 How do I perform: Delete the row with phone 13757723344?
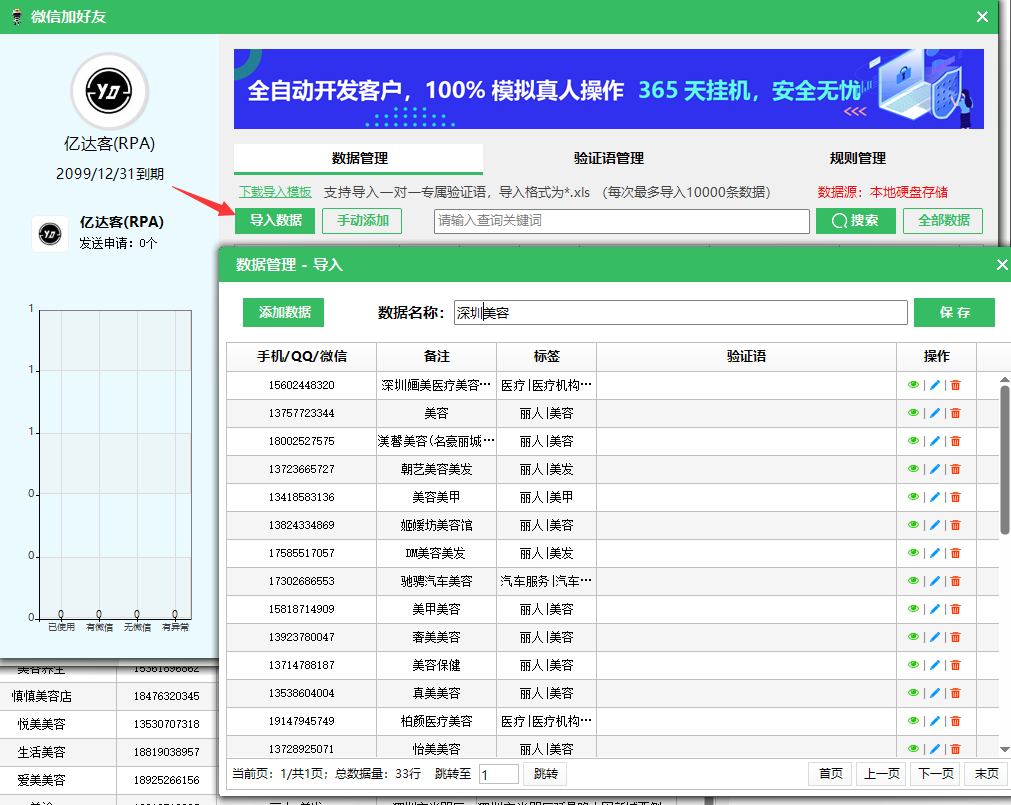click(x=956, y=413)
